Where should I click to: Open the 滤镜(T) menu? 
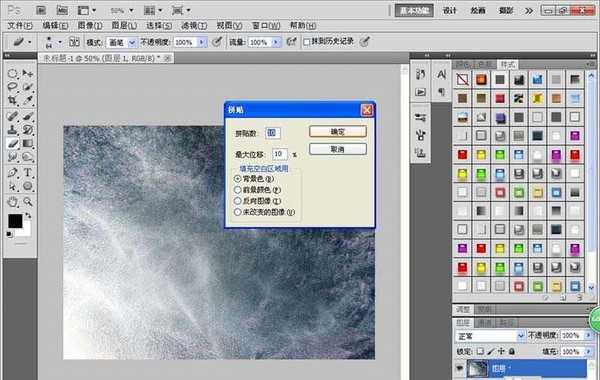194,26
